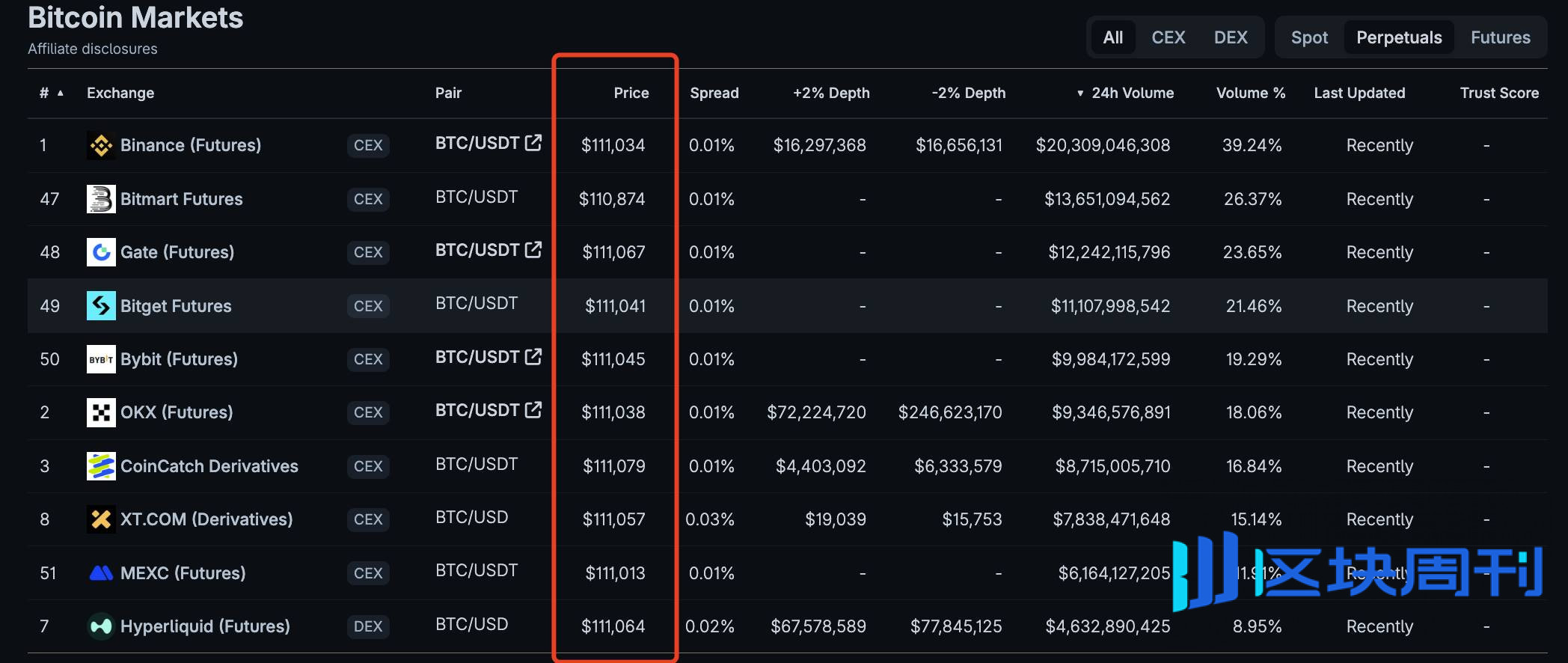Click the Bitget Futures logo icon
The height and width of the screenshot is (663, 1568).
[101, 306]
